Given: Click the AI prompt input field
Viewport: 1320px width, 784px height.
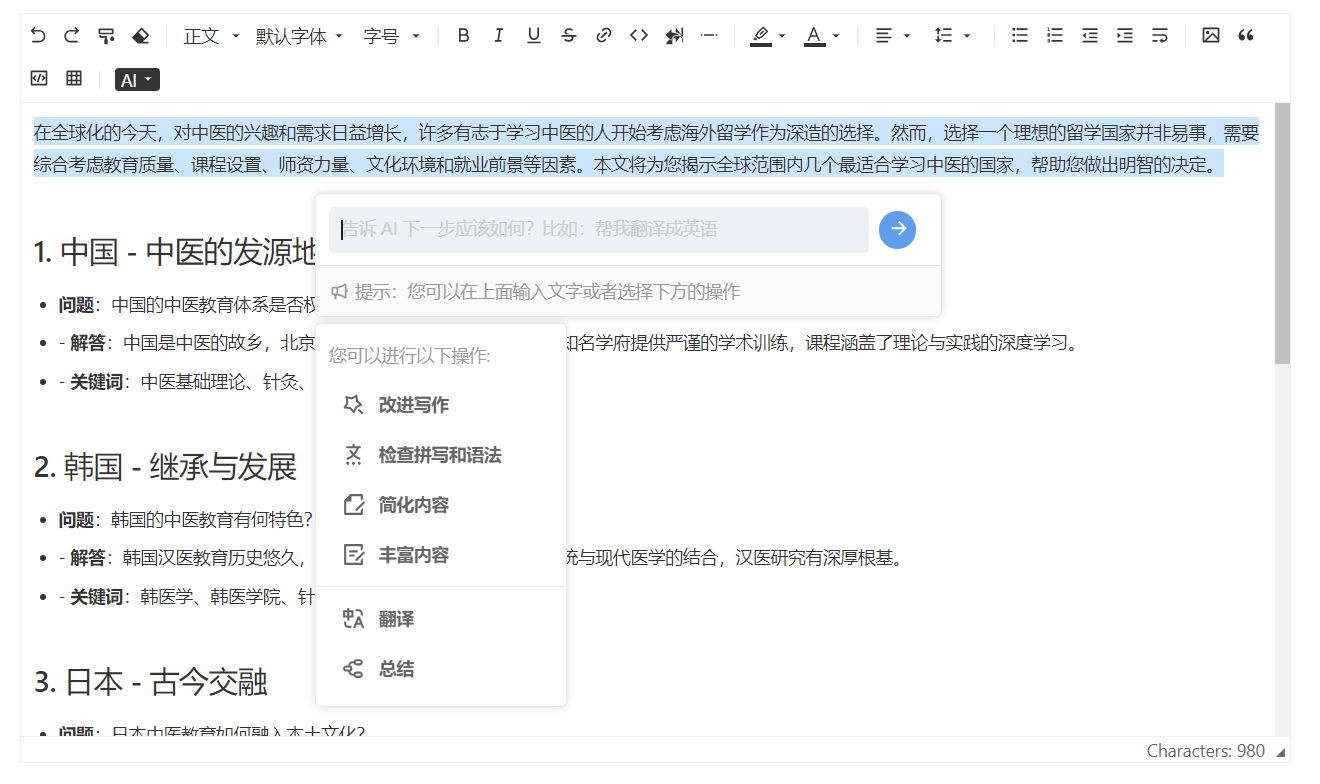Looking at the screenshot, I should [x=598, y=230].
